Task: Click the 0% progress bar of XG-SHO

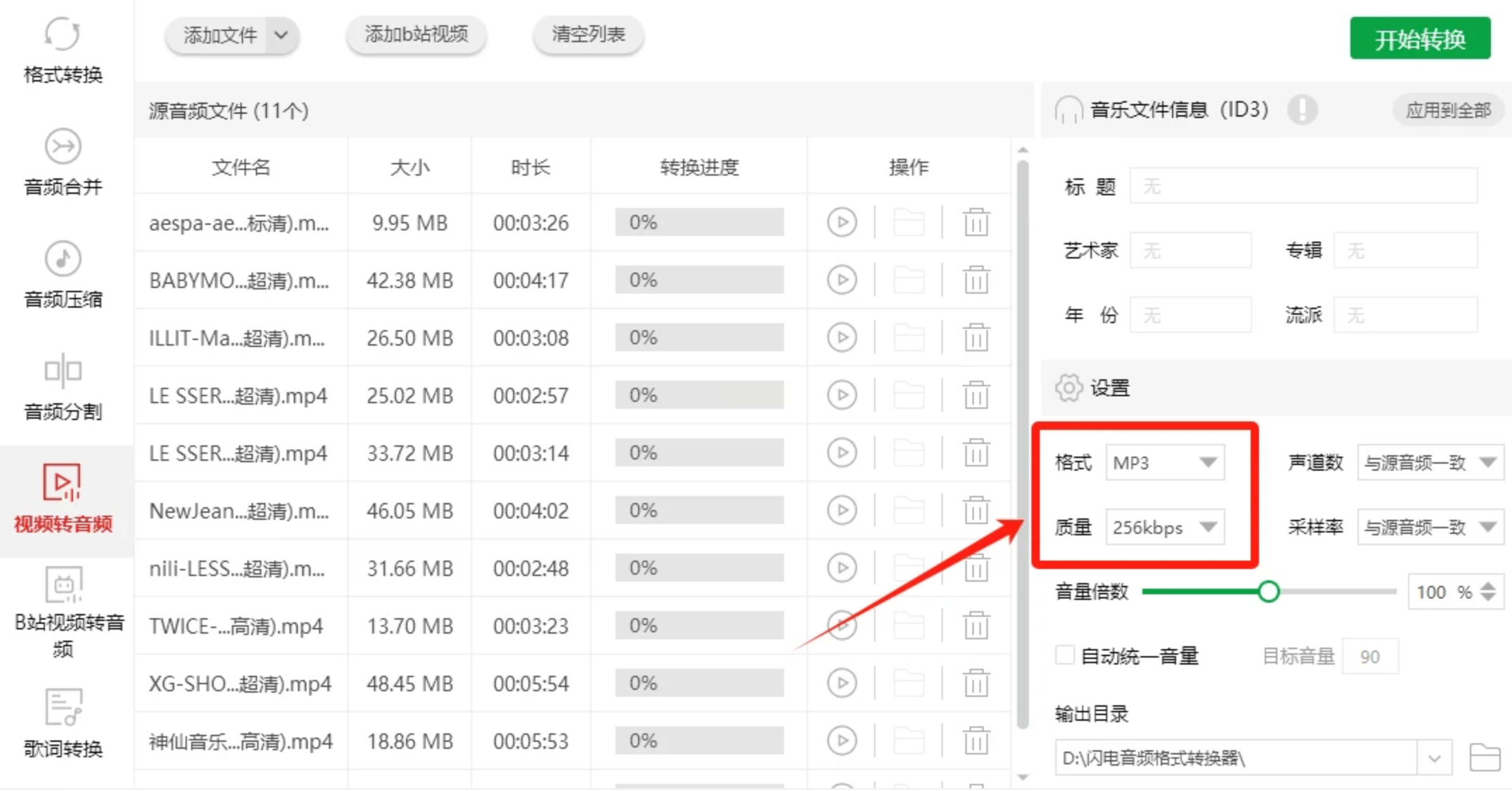Action: [x=699, y=684]
